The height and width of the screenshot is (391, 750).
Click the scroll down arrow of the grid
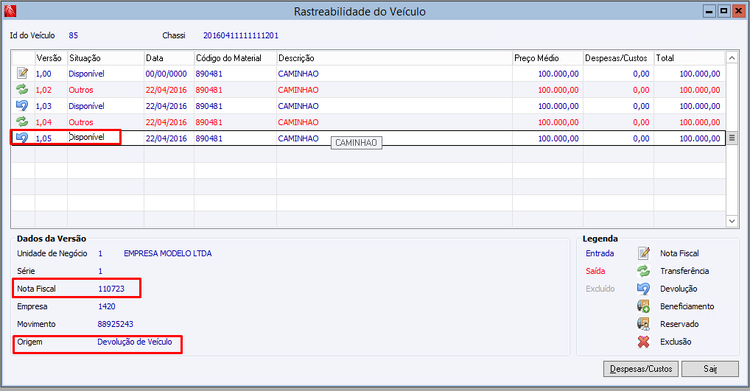tap(732, 221)
